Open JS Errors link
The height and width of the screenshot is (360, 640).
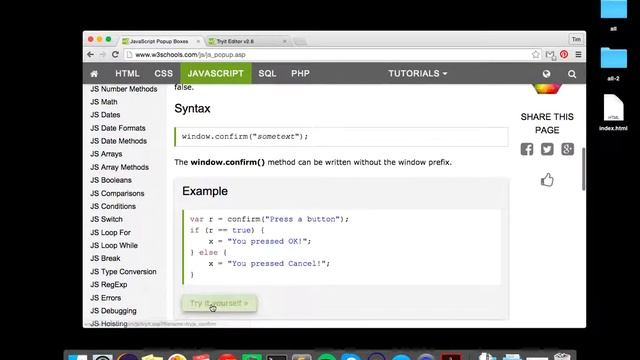point(106,298)
